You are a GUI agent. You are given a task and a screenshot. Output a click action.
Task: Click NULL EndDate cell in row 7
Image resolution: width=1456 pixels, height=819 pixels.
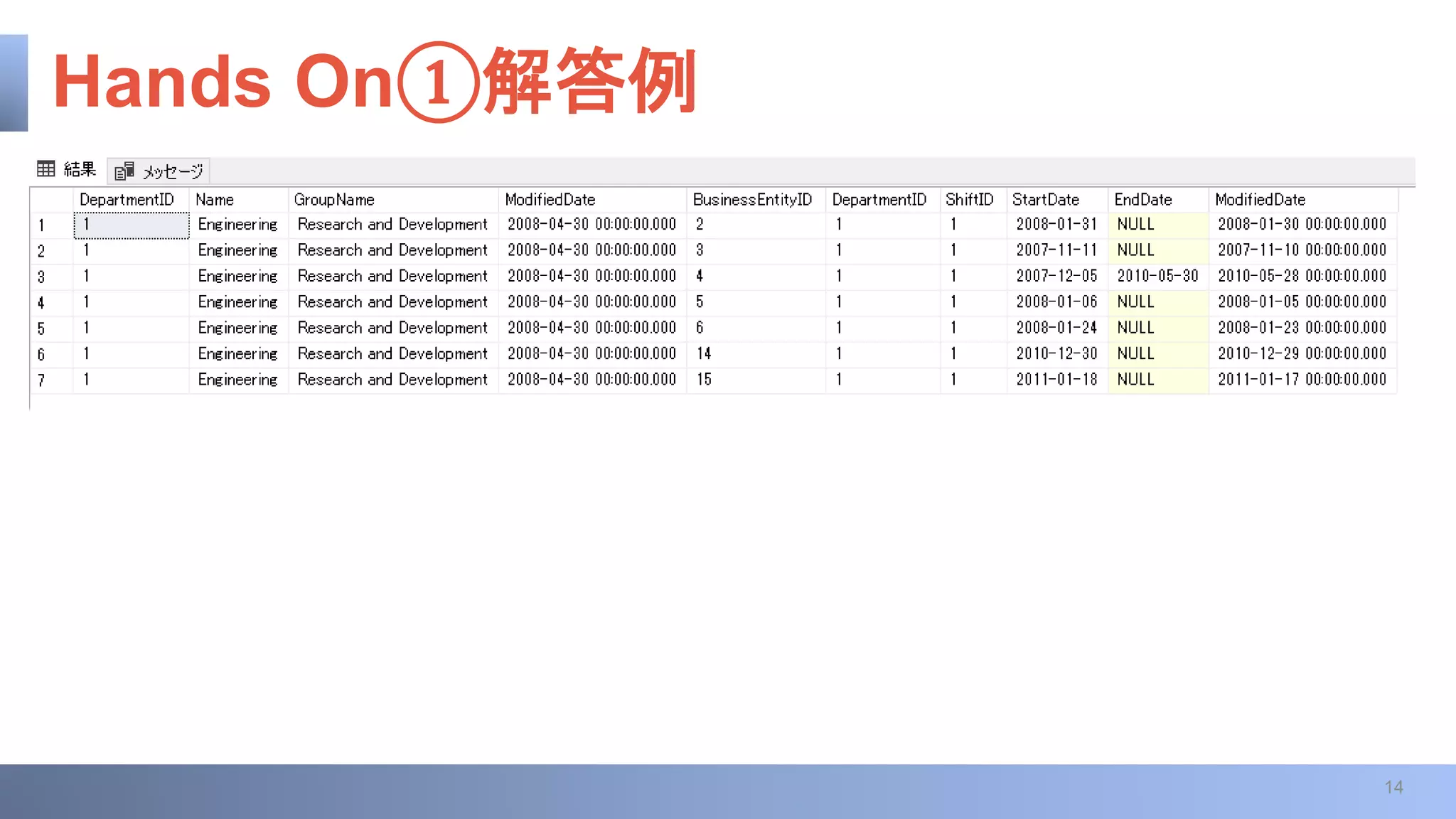tap(1158, 380)
